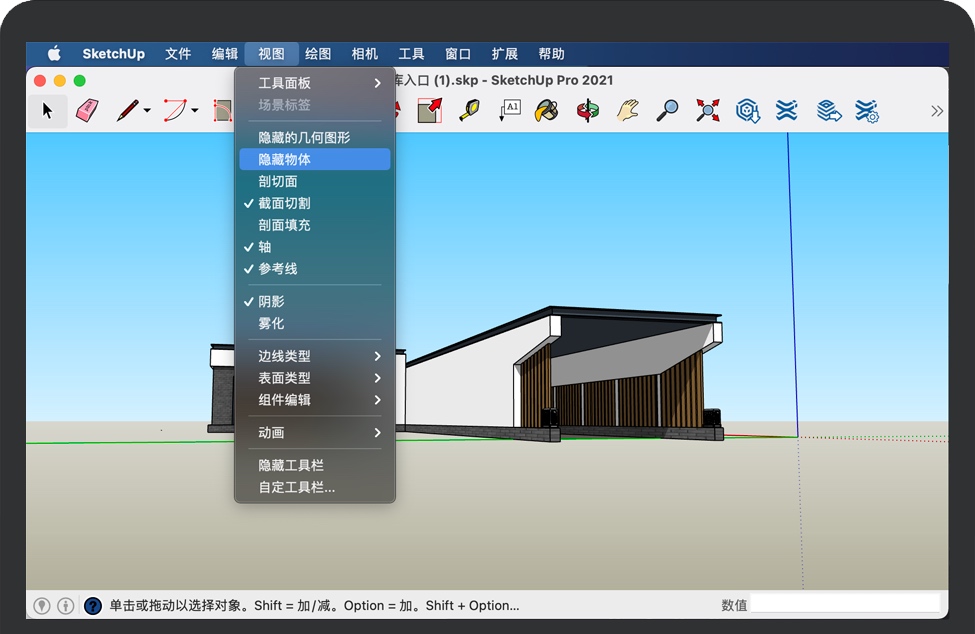The image size is (975, 634).
Task: Select the Orbit tool
Action: point(587,111)
